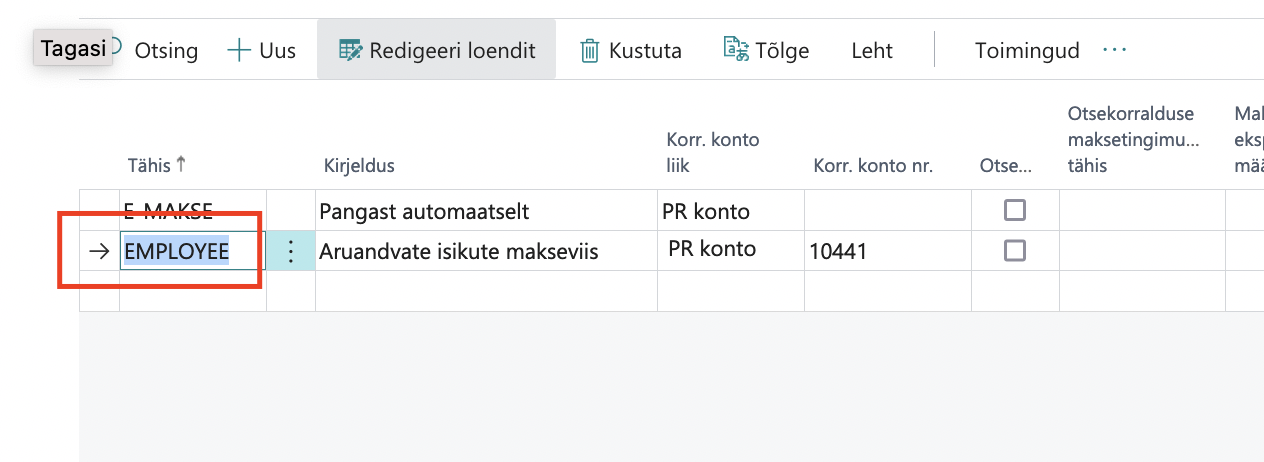The image size is (1264, 462).
Task: Select the E-MAKSE code cell
Action: 193,210
